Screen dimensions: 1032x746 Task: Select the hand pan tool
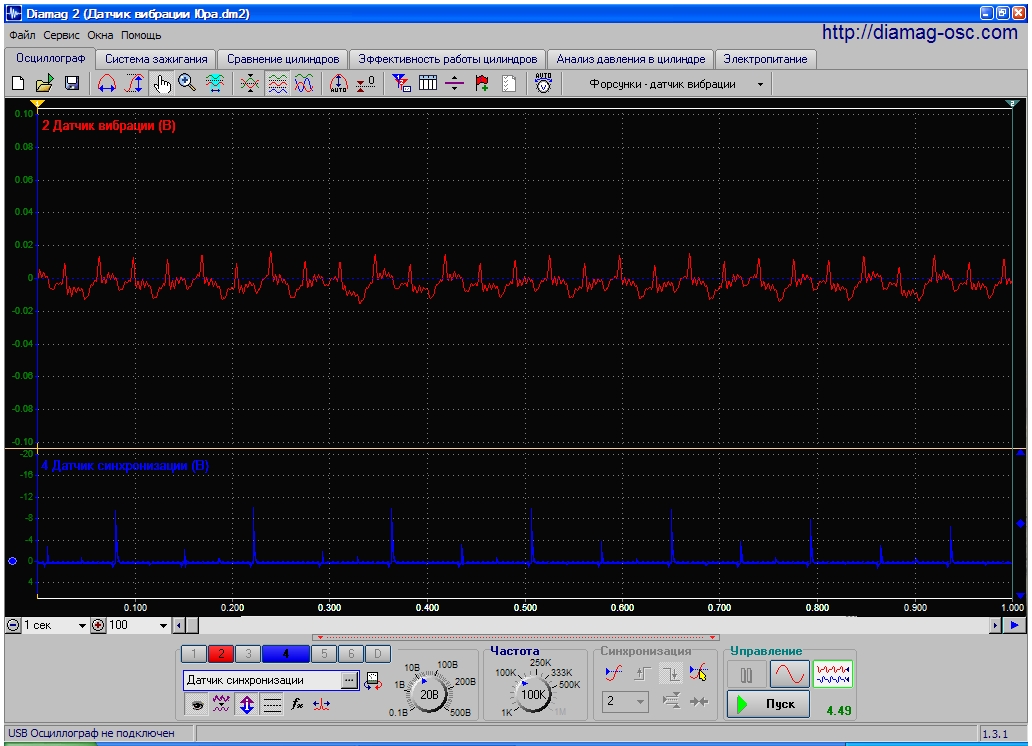[161, 84]
